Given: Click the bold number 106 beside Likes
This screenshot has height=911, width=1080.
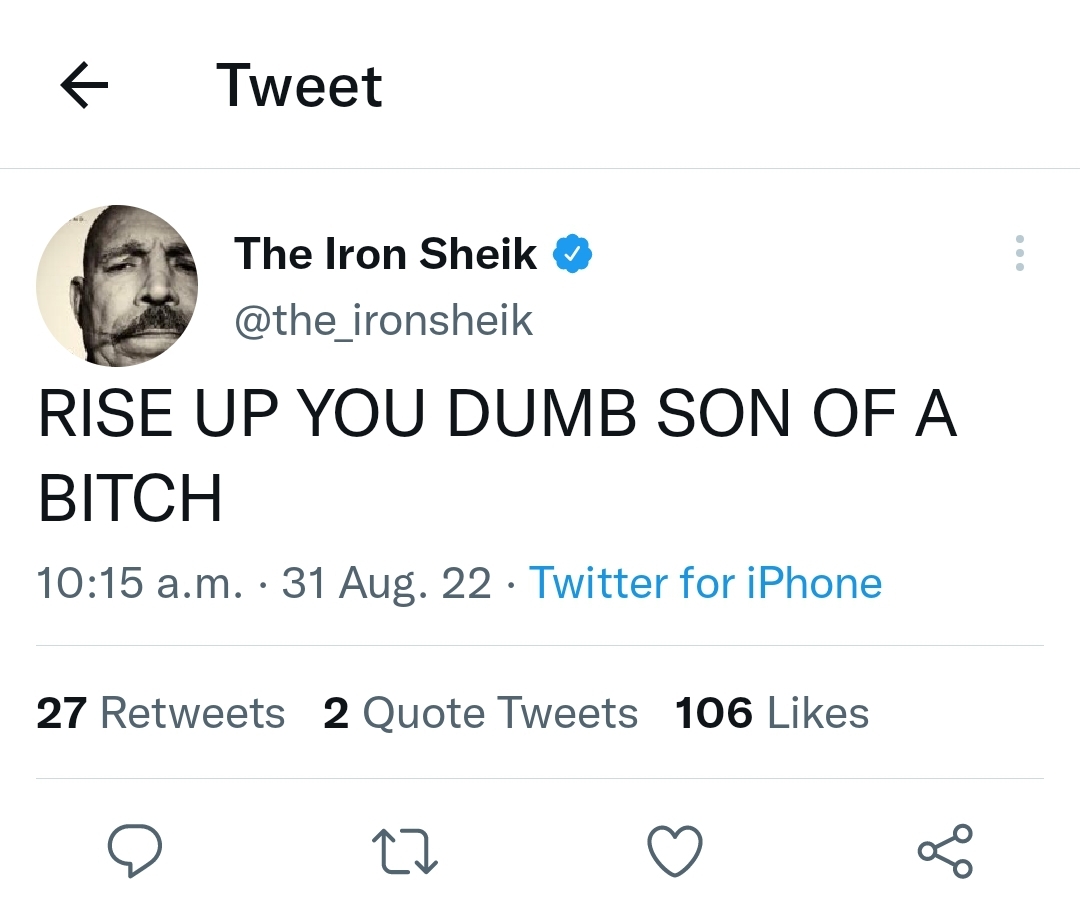Looking at the screenshot, I should click(x=714, y=713).
